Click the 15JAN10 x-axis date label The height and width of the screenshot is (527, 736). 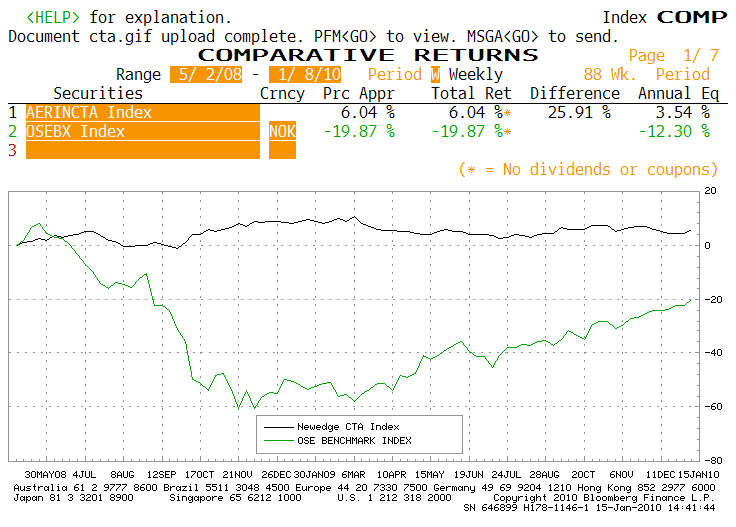coord(698,475)
